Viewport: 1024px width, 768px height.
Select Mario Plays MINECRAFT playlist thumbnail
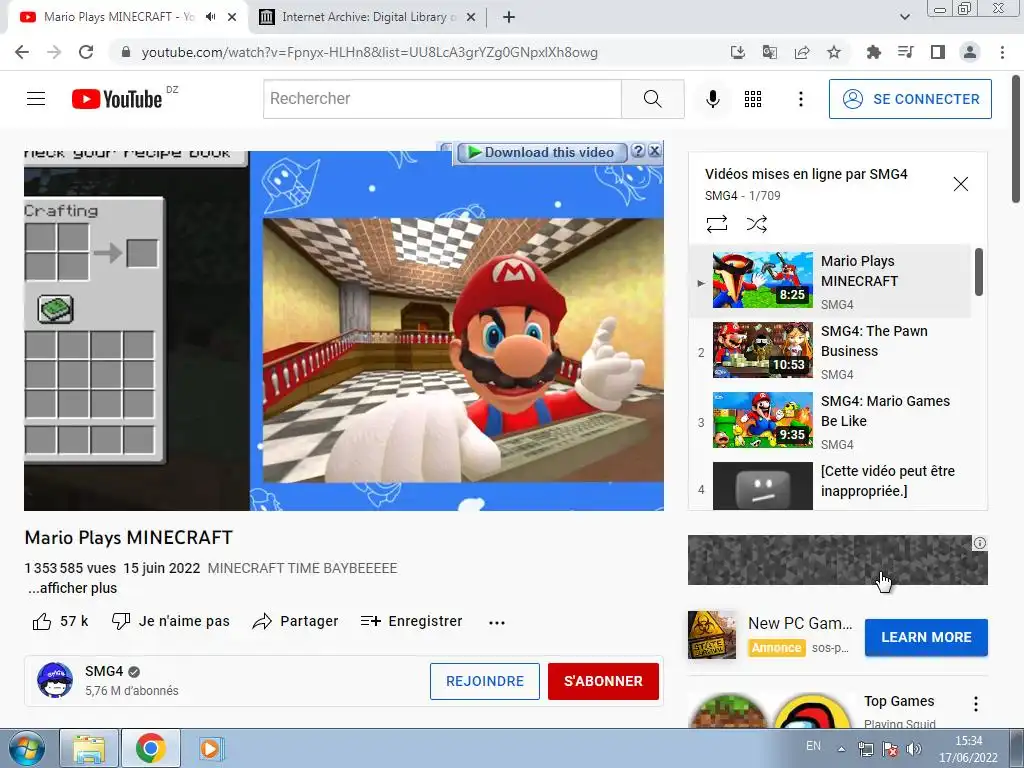click(x=762, y=280)
